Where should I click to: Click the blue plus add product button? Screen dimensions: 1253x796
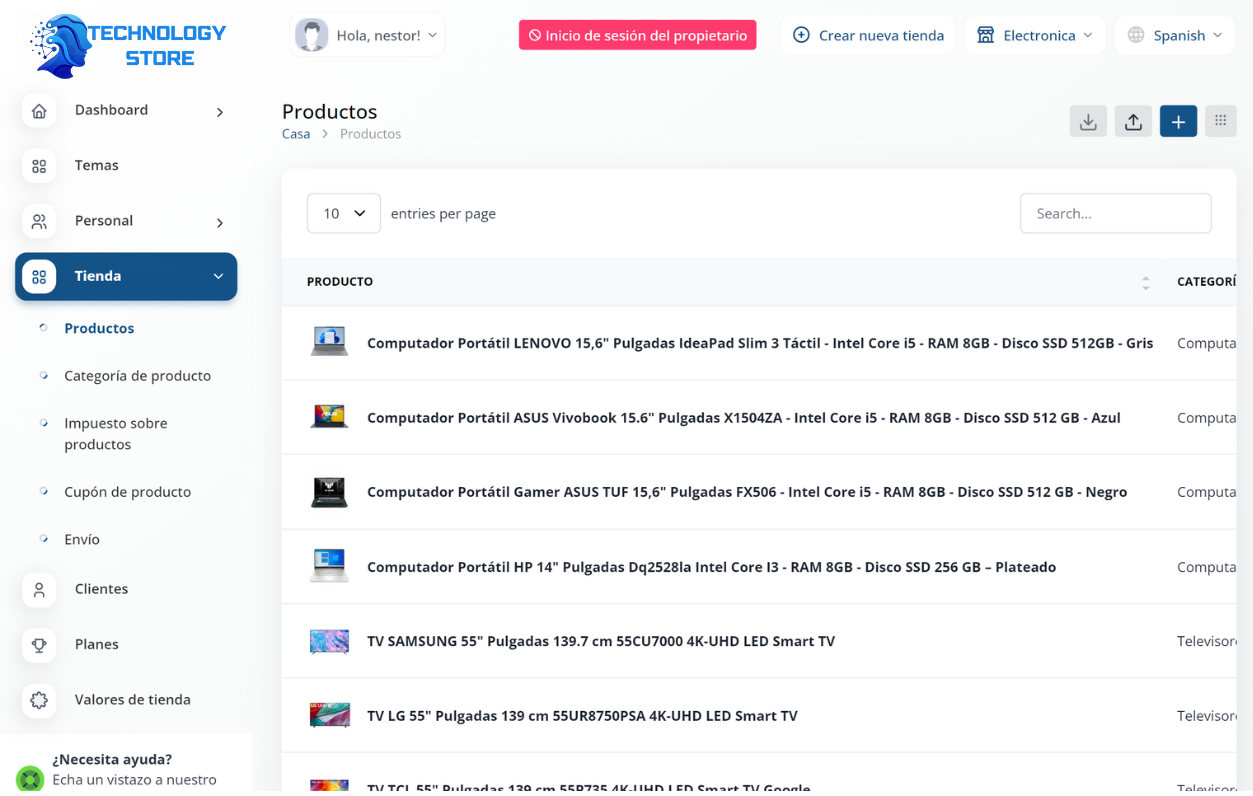(1178, 122)
